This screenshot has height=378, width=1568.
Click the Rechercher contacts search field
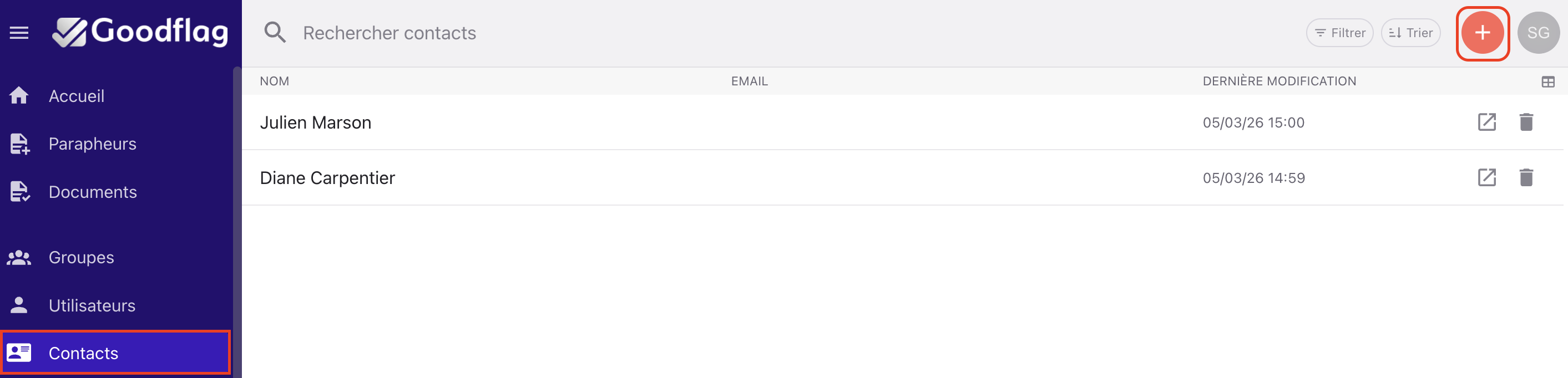pos(390,33)
